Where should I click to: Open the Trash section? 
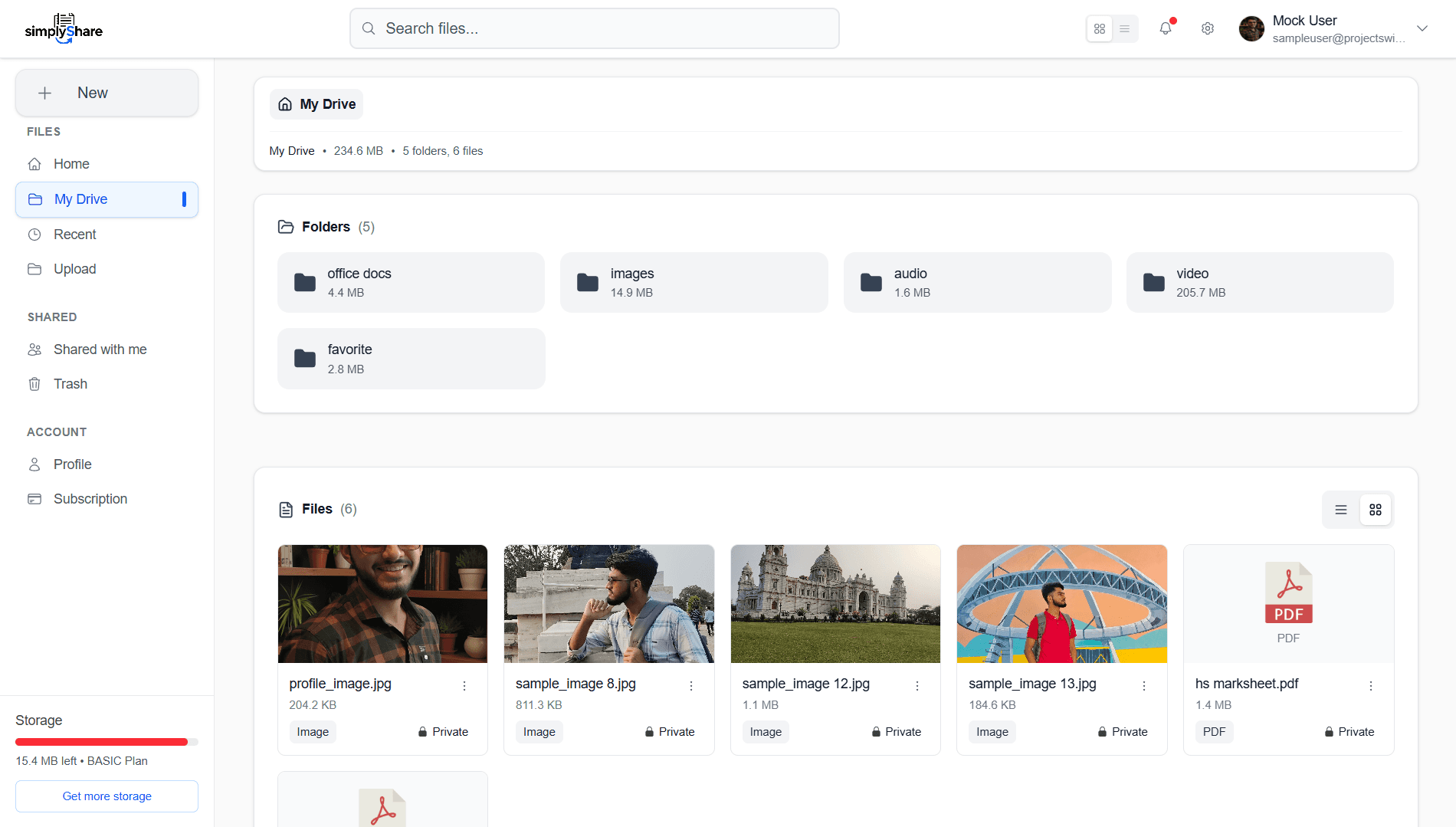point(70,384)
